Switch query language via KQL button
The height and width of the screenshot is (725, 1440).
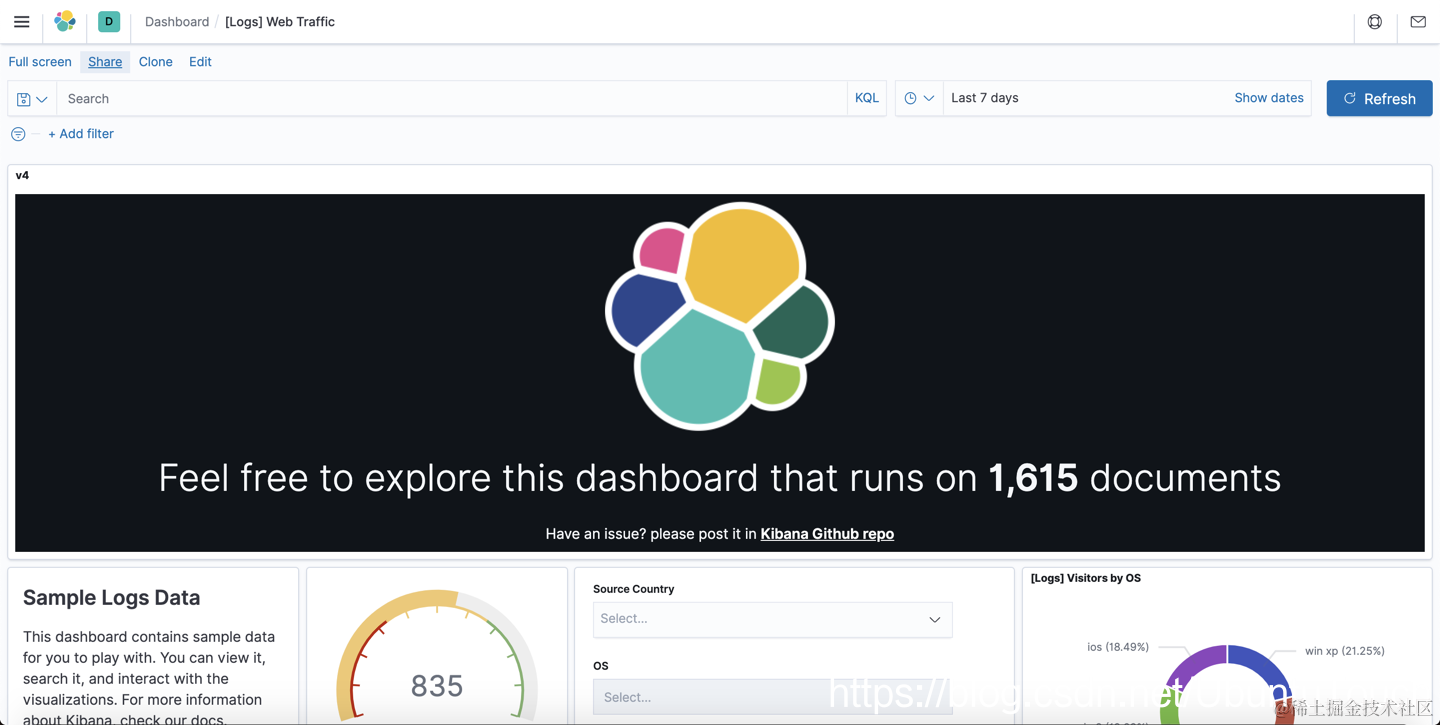(867, 98)
